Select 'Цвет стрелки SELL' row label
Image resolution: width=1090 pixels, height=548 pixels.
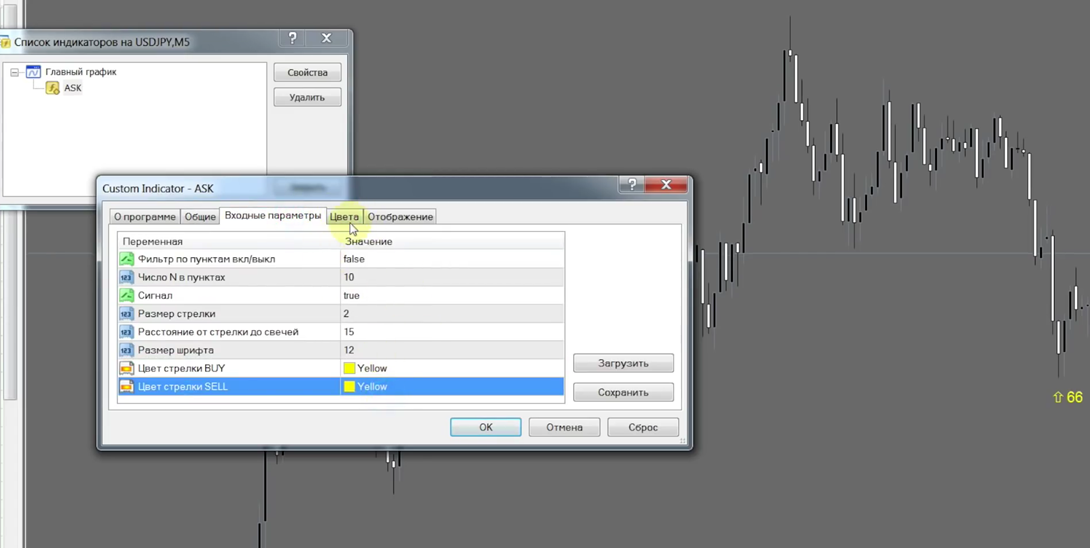[183, 387]
